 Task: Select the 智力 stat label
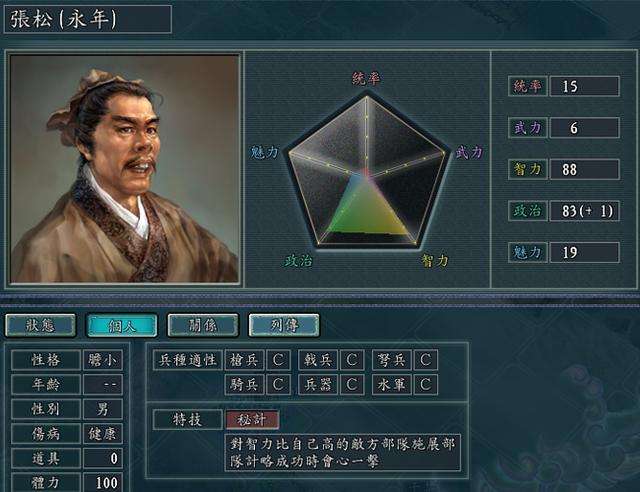pyautogui.click(x=527, y=169)
